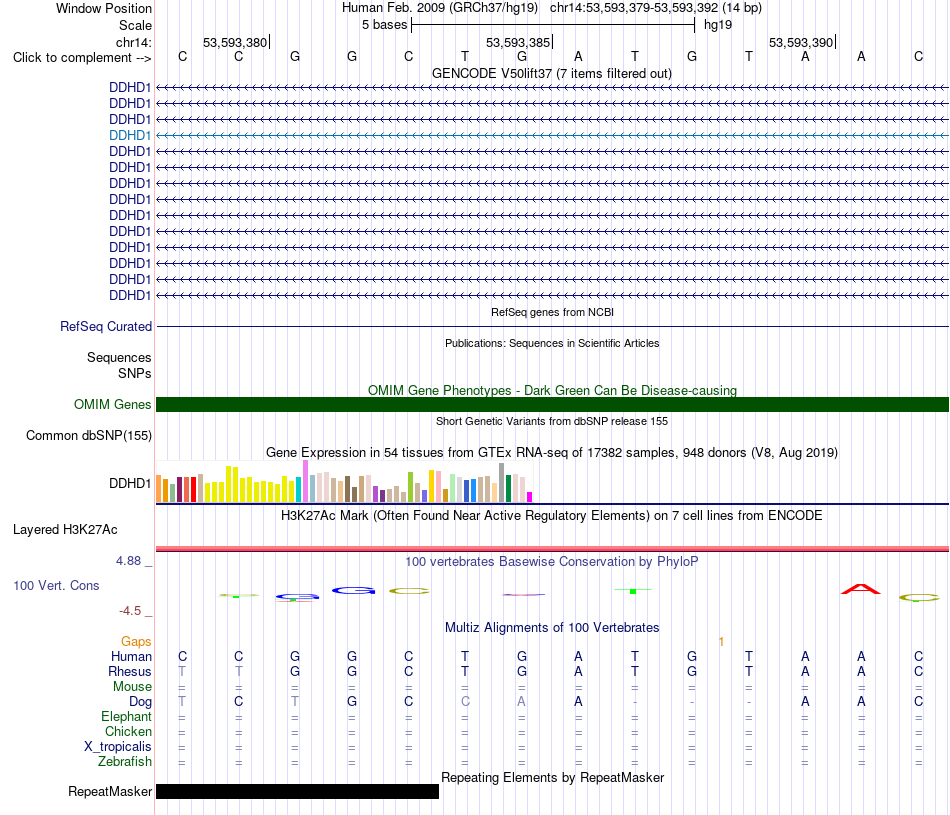The width and height of the screenshot is (950, 815).
Task: Click 'Publications: Sequences in Scientific Articles' title
Action: (552, 343)
